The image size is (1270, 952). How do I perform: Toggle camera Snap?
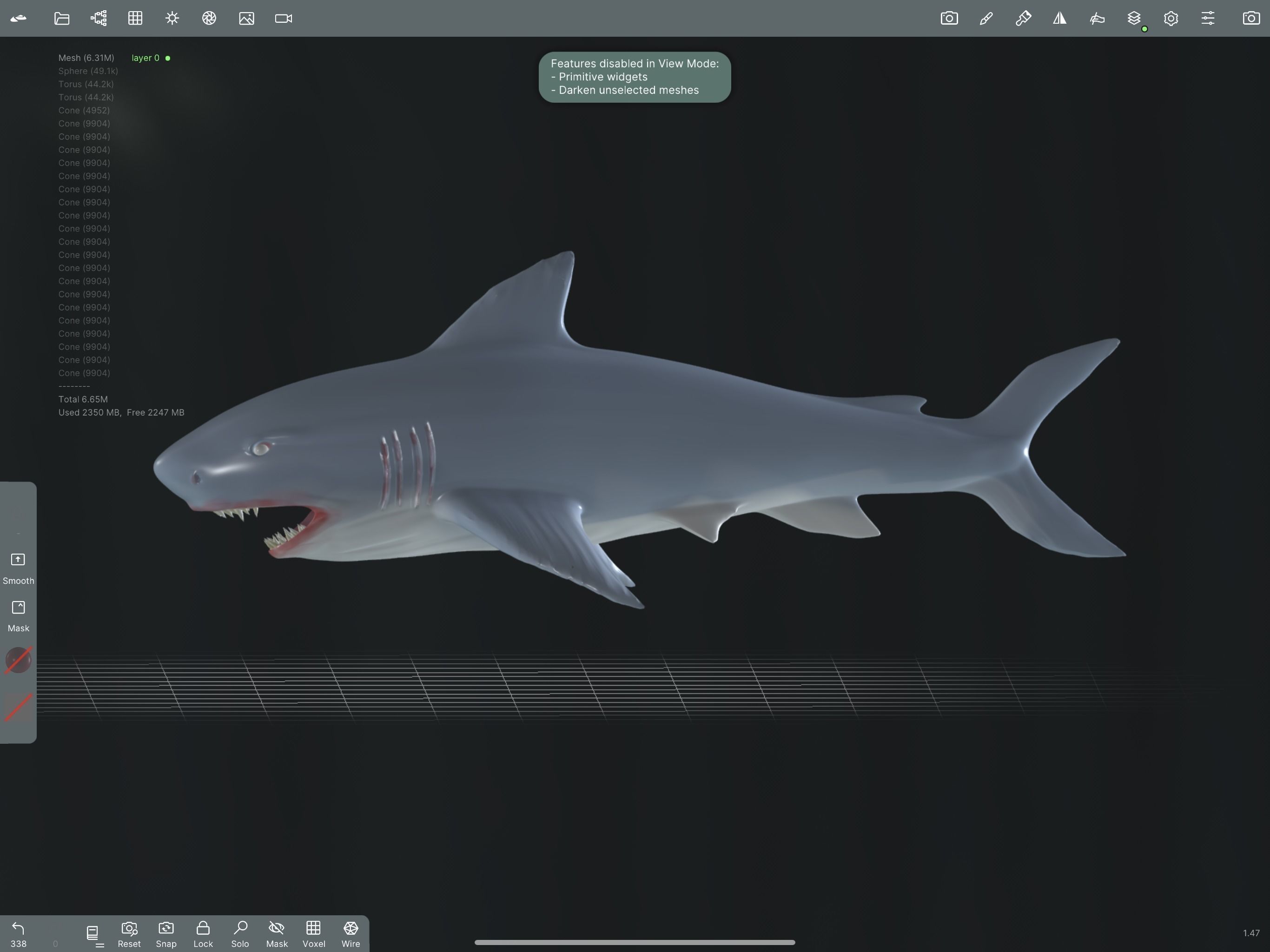(166, 934)
